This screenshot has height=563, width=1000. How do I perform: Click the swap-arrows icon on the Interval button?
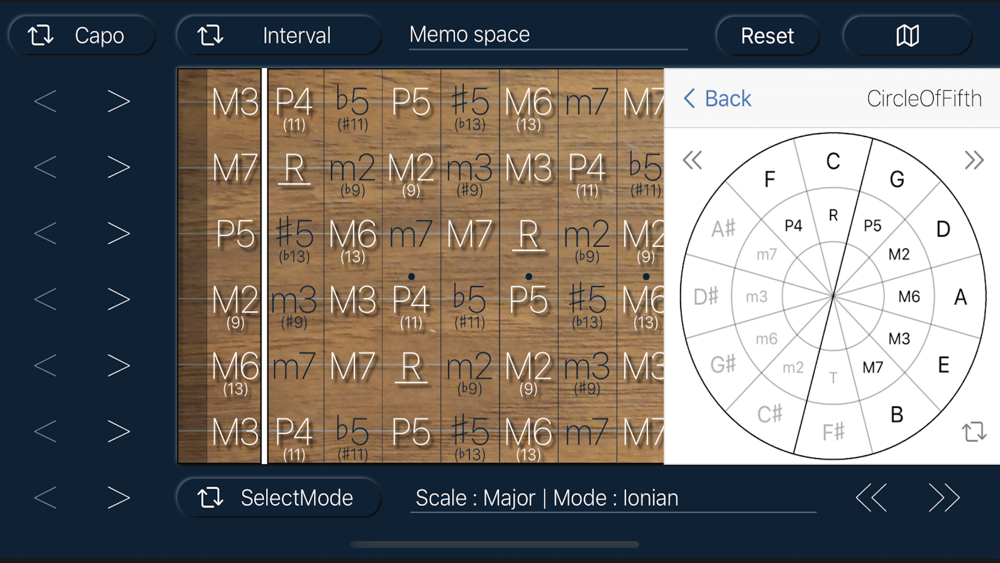pyautogui.click(x=210, y=35)
